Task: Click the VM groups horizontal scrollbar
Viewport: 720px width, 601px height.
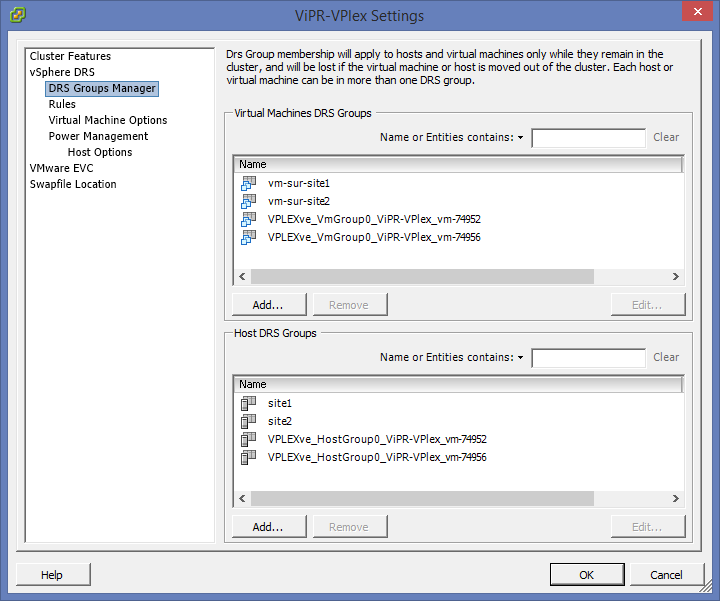Action: (x=422, y=277)
